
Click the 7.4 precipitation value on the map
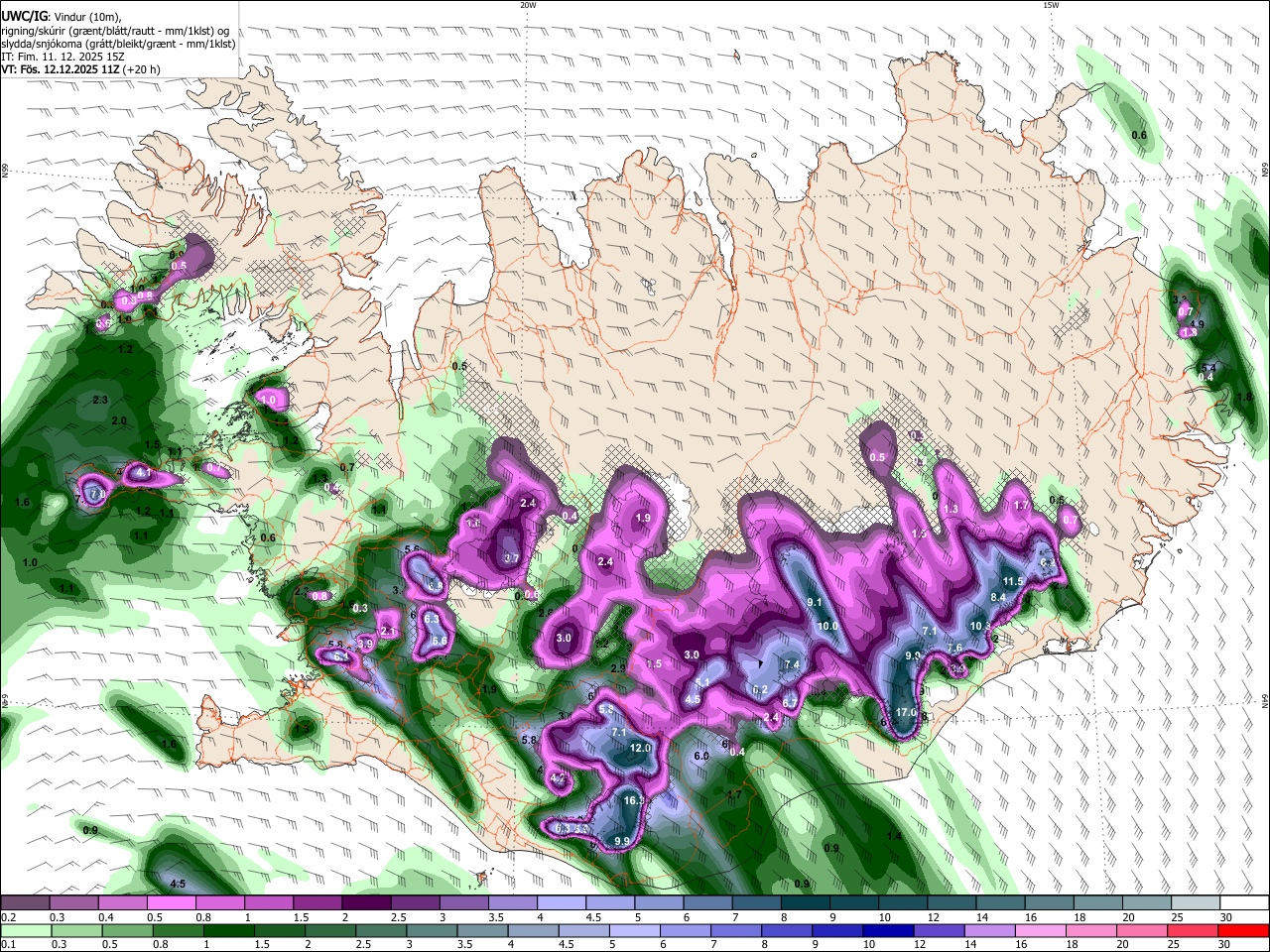coord(792,664)
